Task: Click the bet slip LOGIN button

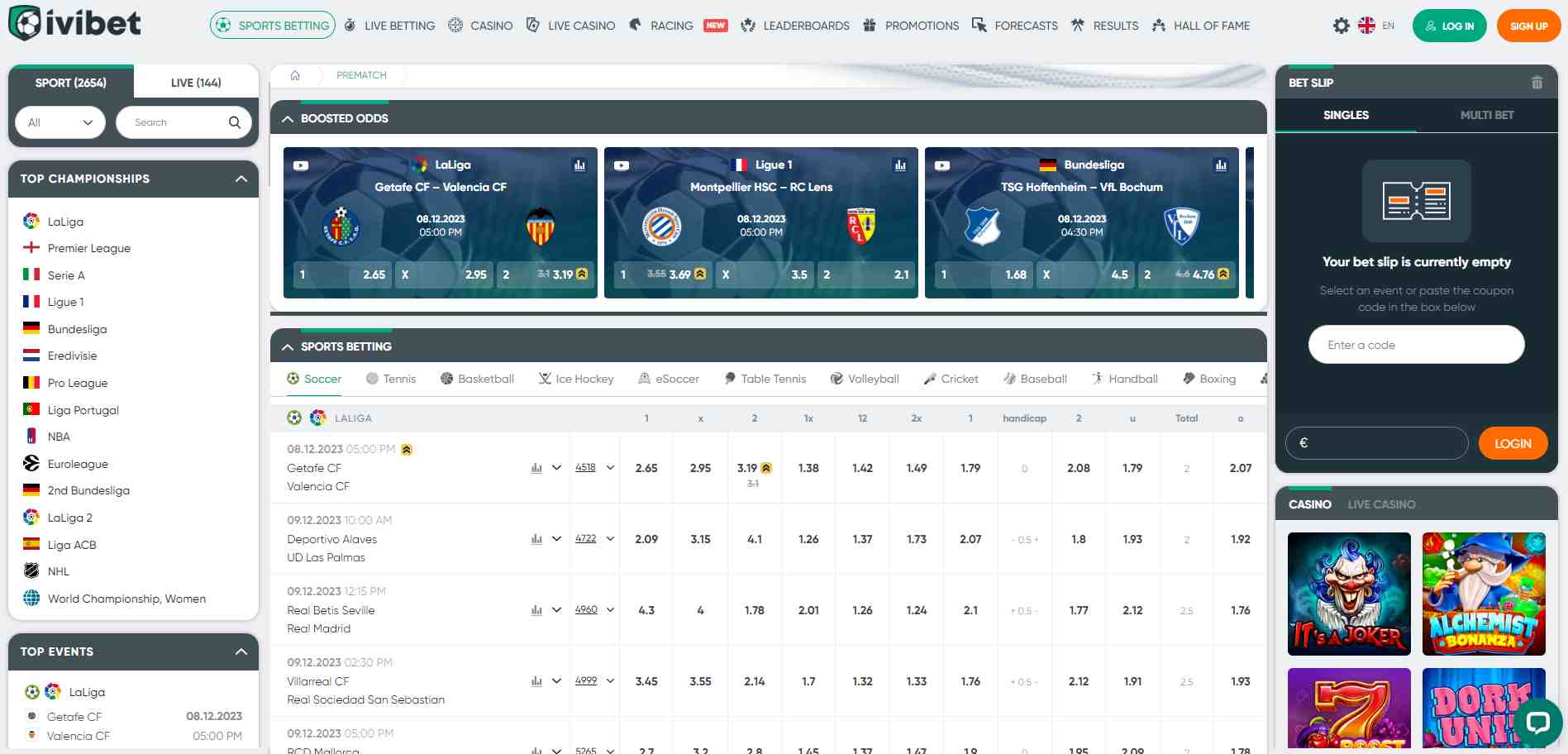Action: [1513, 444]
